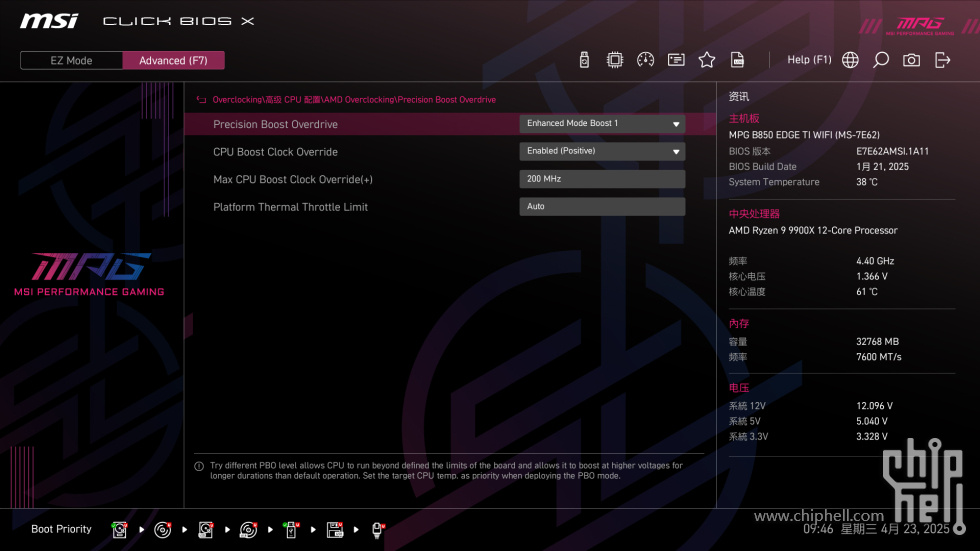Screen dimensions: 980x551
Task: Click the 09:46 clock display
Action: [818, 529]
